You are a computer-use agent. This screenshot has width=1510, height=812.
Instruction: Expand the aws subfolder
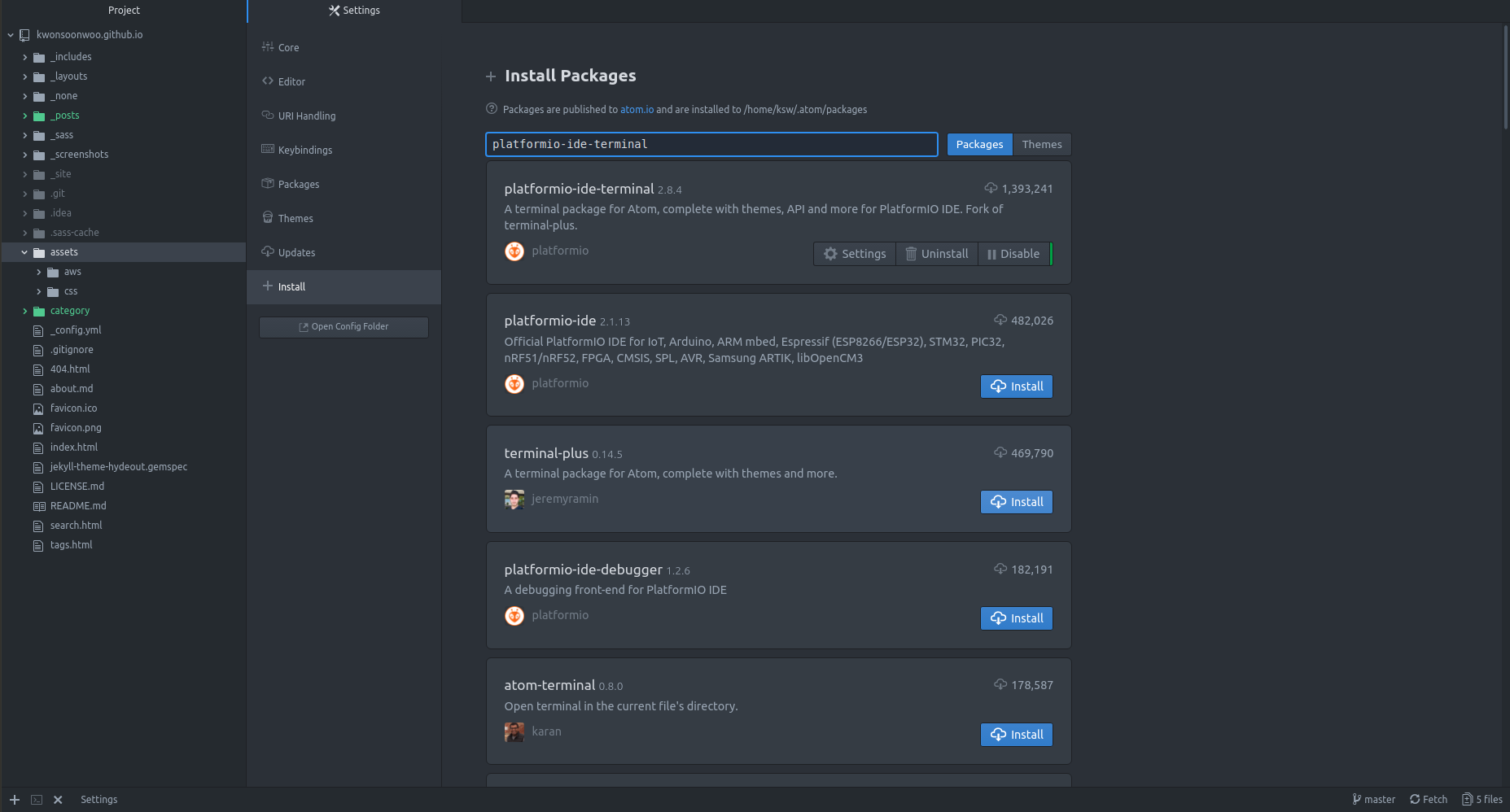[x=39, y=272]
